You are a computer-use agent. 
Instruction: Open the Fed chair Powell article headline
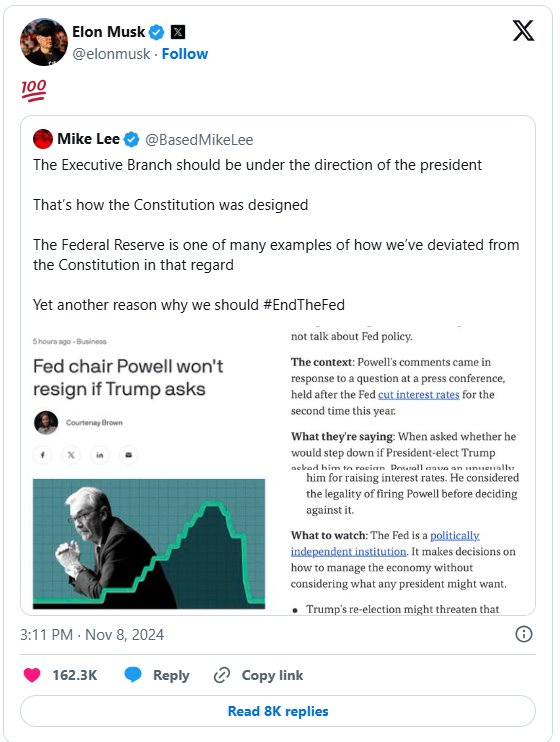click(x=128, y=378)
